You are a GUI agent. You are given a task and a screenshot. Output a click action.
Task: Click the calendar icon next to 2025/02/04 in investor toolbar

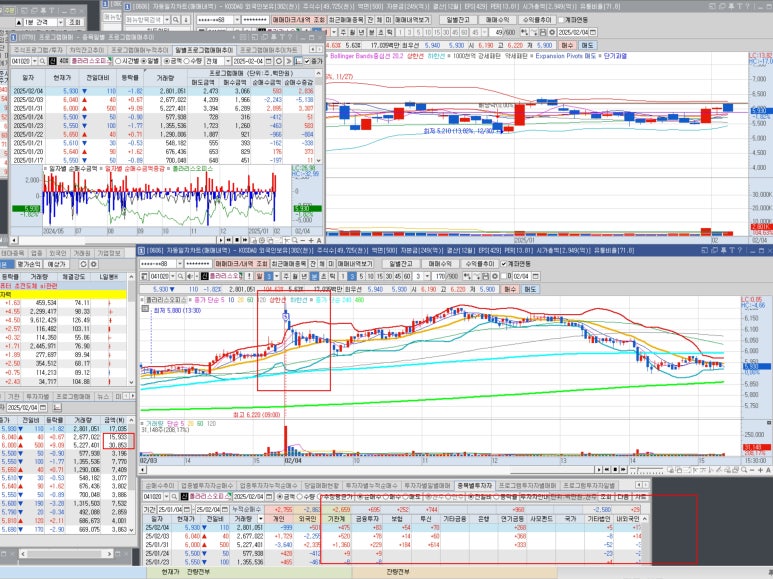(x=269, y=496)
